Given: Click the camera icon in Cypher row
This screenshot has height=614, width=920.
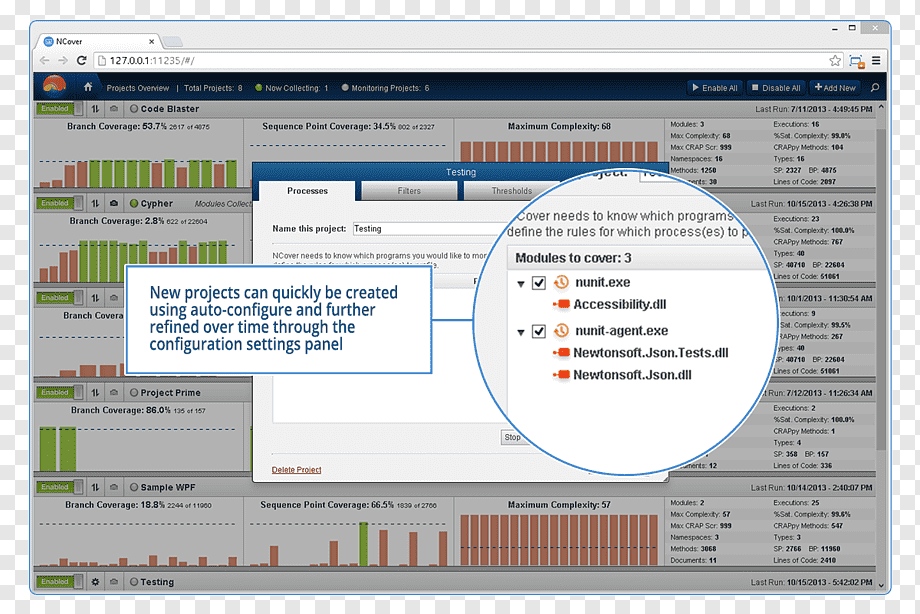Looking at the screenshot, I should tap(114, 203).
